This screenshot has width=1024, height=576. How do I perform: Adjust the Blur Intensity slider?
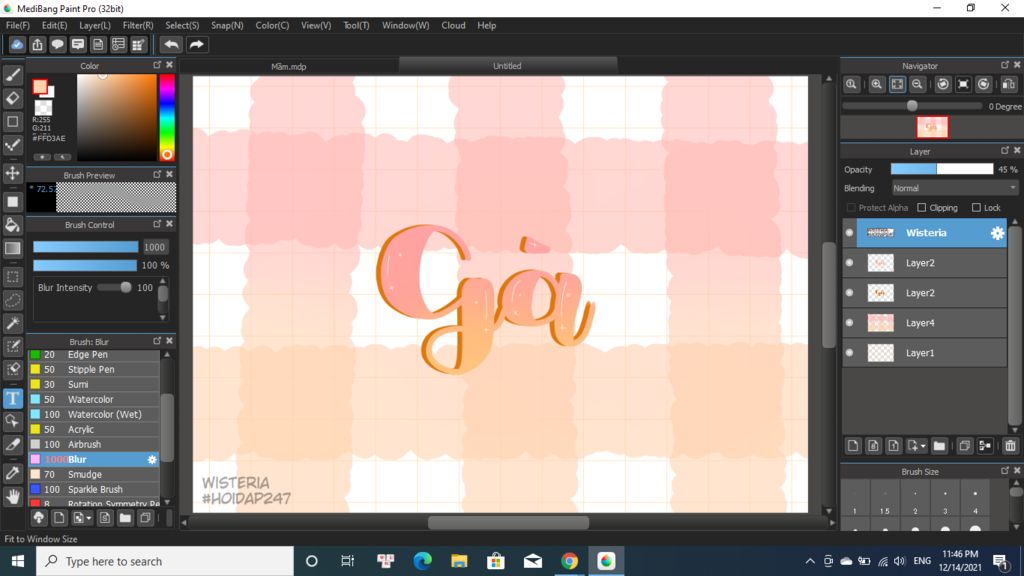(x=114, y=287)
